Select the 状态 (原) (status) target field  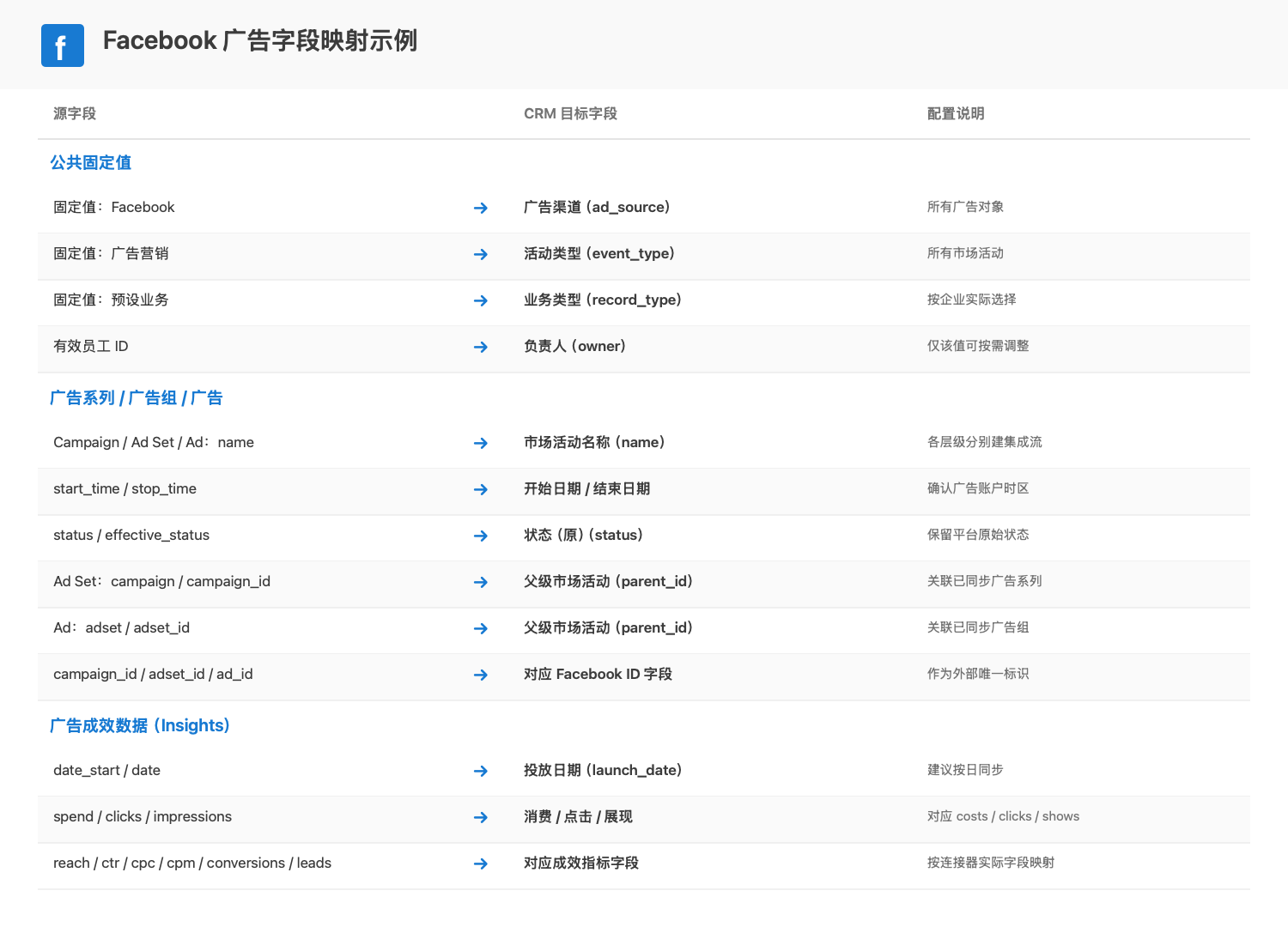tap(583, 535)
